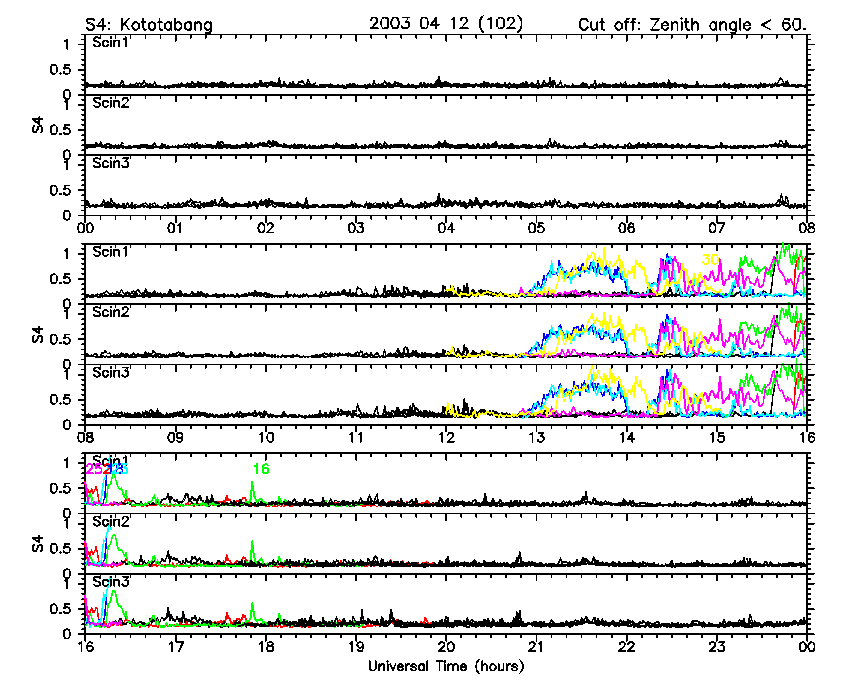
Task: Click the hour tick label "10"
Action: pos(266,437)
